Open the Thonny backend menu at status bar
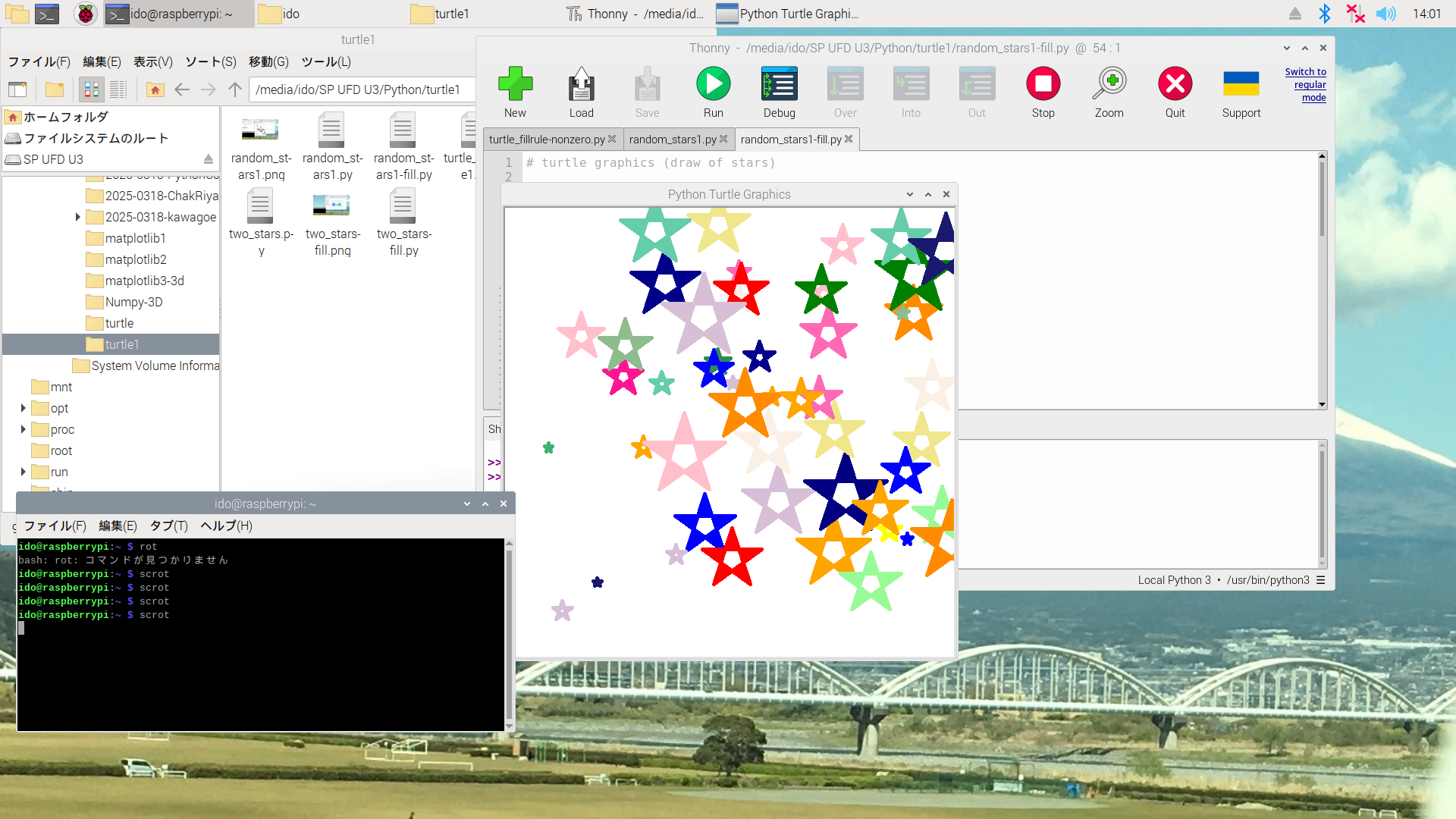This screenshot has height=819, width=1456. coord(1320,580)
